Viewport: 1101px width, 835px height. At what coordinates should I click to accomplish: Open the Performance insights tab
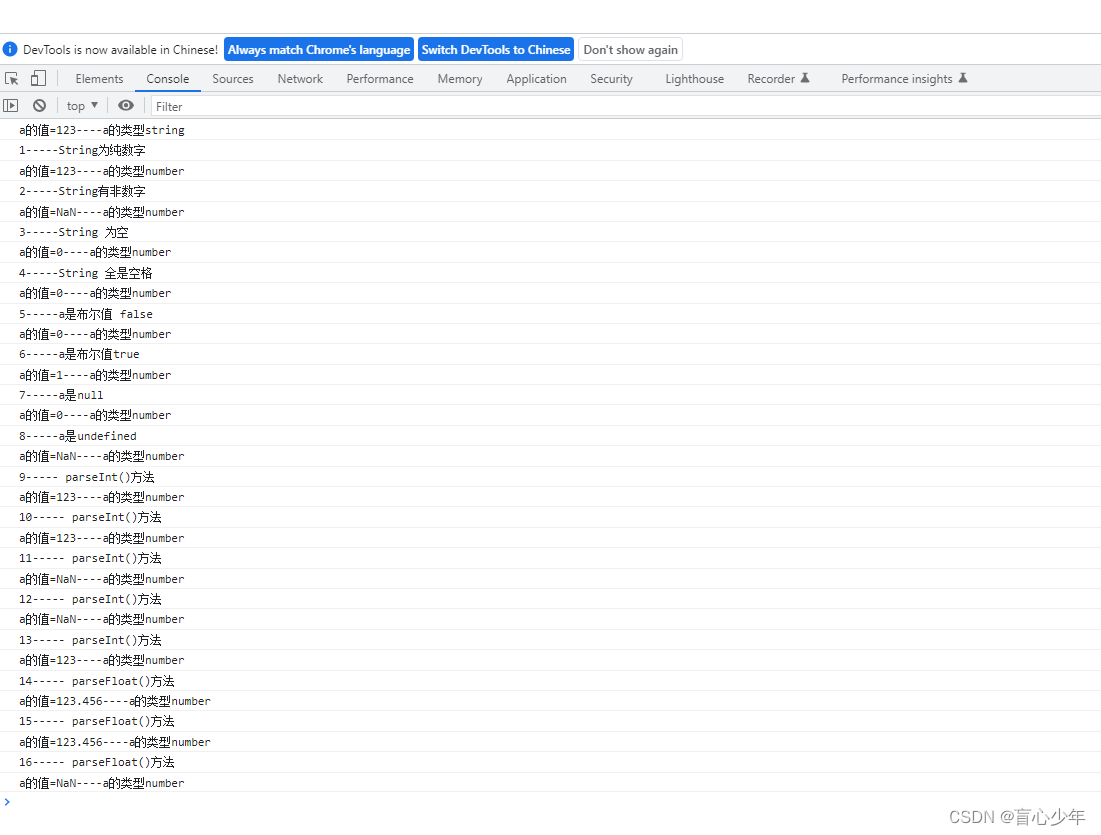coord(904,79)
